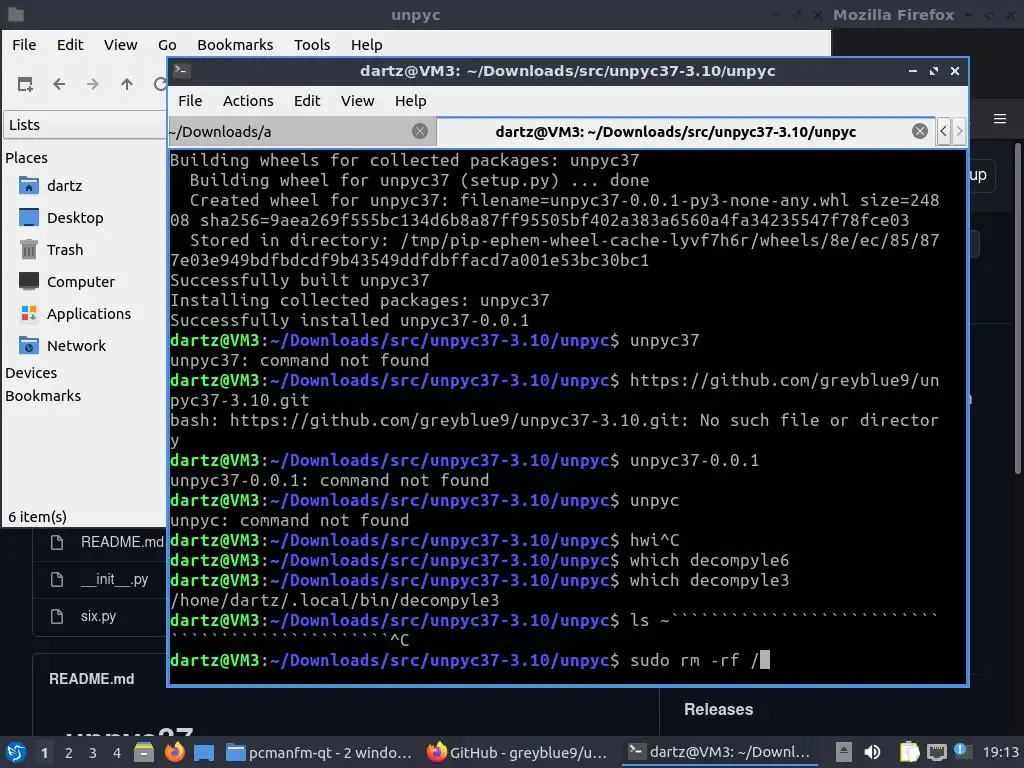The image size is (1024, 768).
Task: Open network monitor tray icon
Action: [x=936, y=752]
